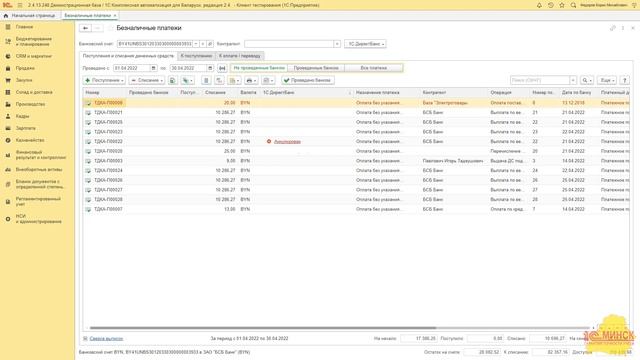The image size is (640, 360).
Task: Open the Казначейство section
Action: click(30, 140)
